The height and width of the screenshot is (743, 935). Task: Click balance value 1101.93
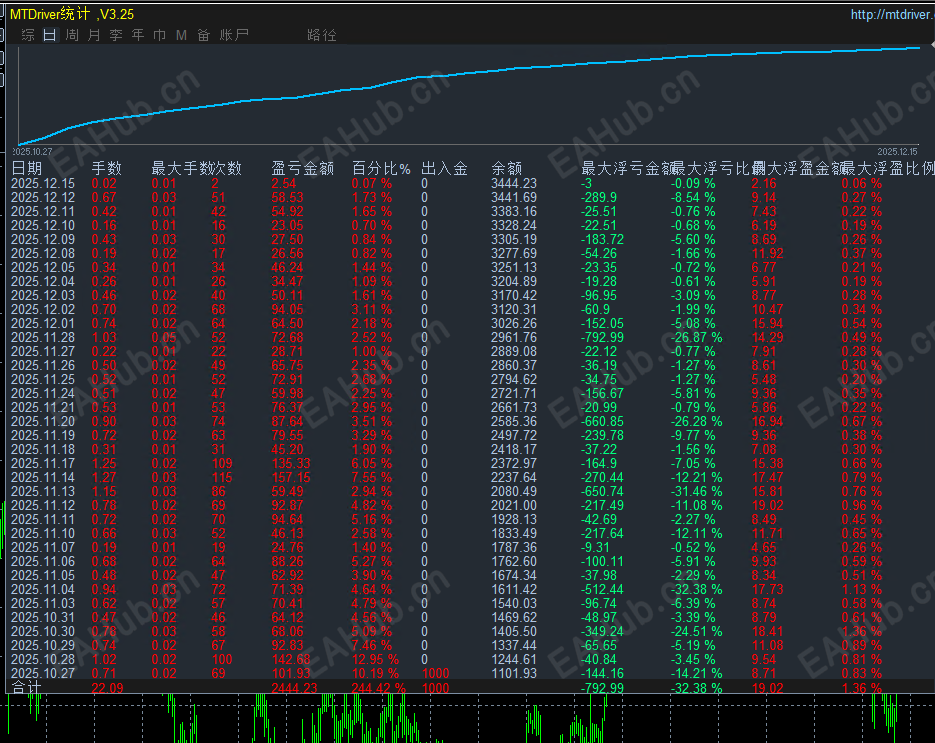513,673
